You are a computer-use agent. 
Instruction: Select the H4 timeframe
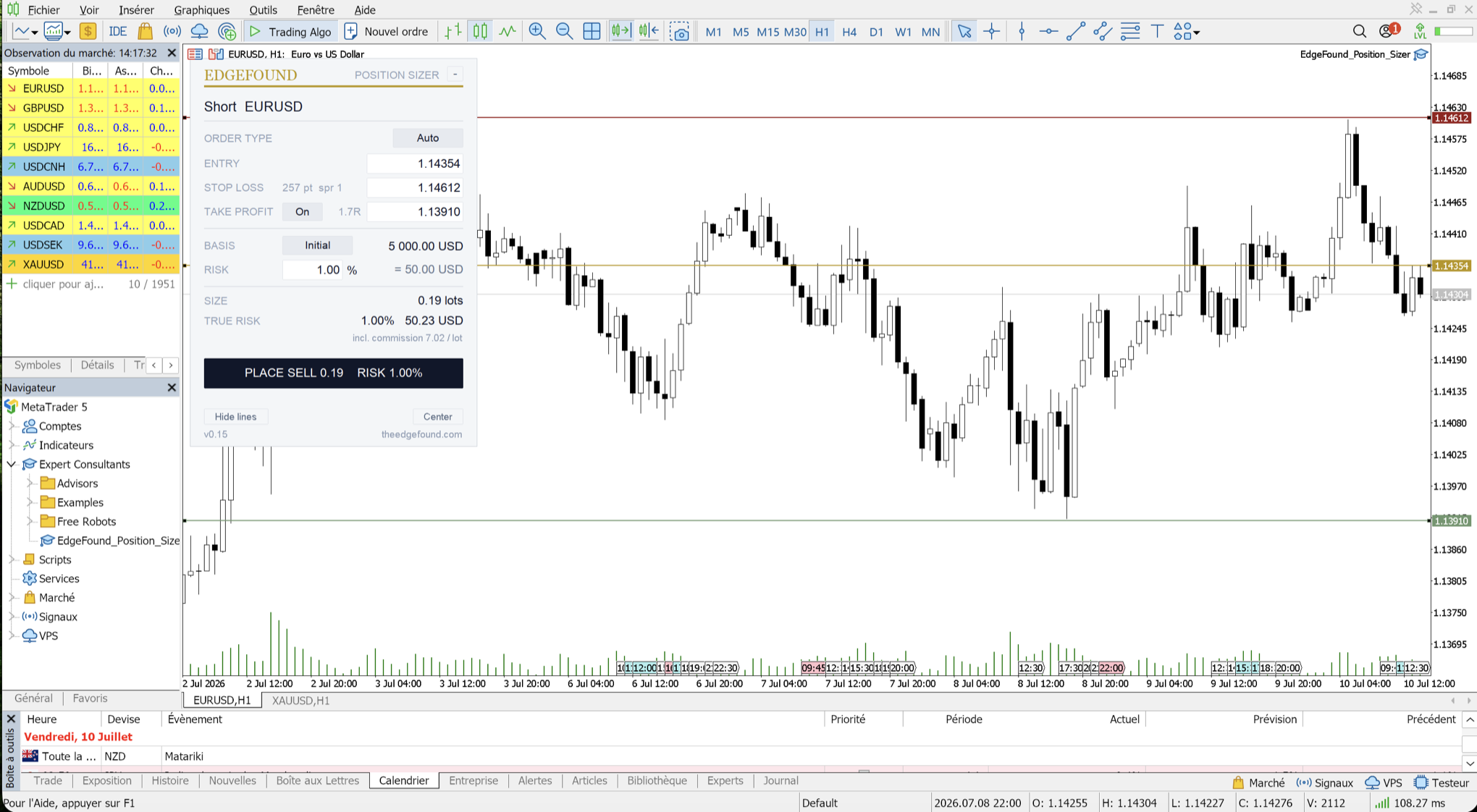pyautogui.click(x=849, y=32)
